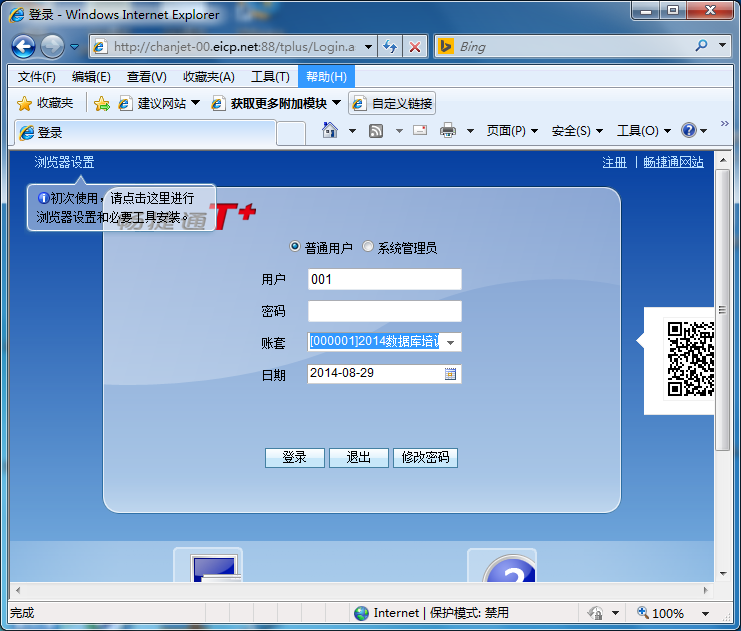Image resolution: width=741 pixels, height=631 pixels.
Task: Click the Refresh page icon
Action: pyautogui.click(x=390, y=47)
